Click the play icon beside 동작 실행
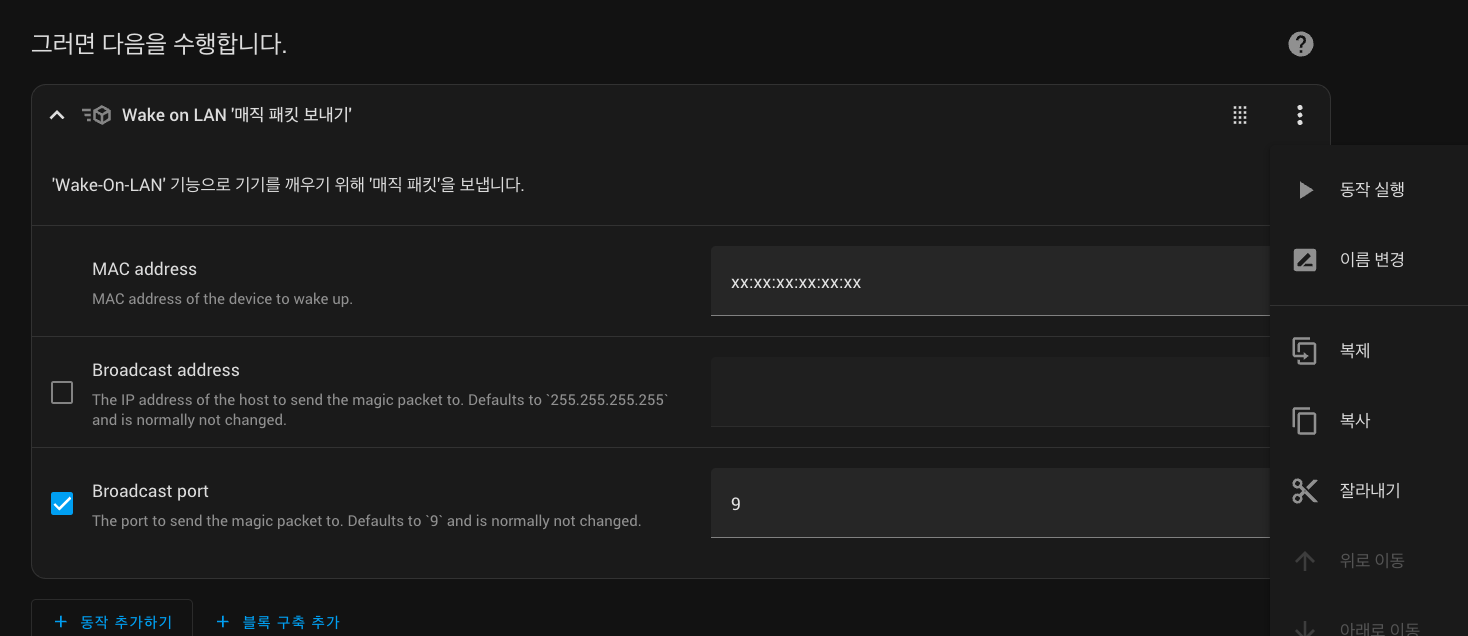Screen dimensions: 1468x636 tap(1305, 190)
